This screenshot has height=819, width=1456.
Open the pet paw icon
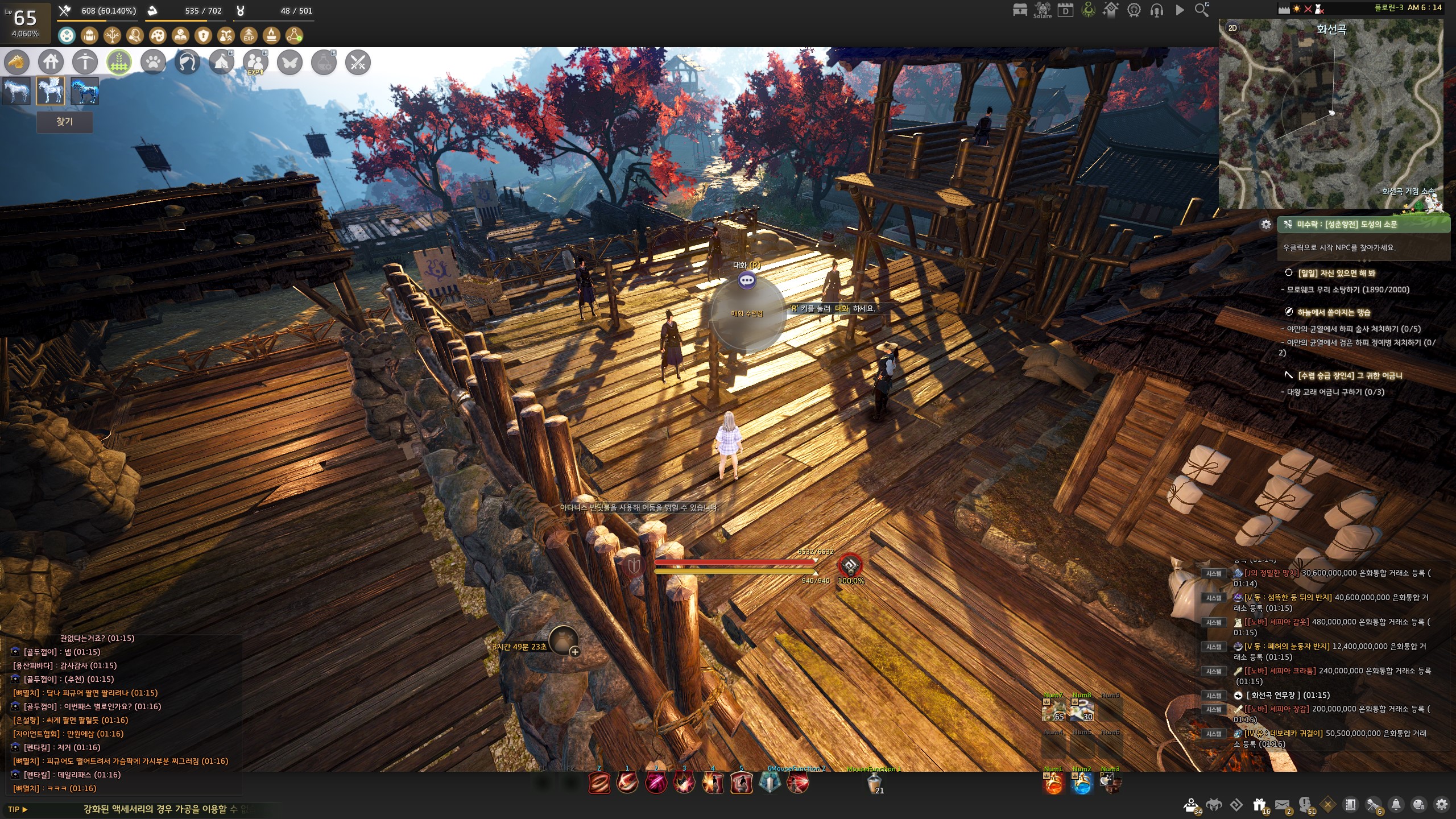click(153, 62)
